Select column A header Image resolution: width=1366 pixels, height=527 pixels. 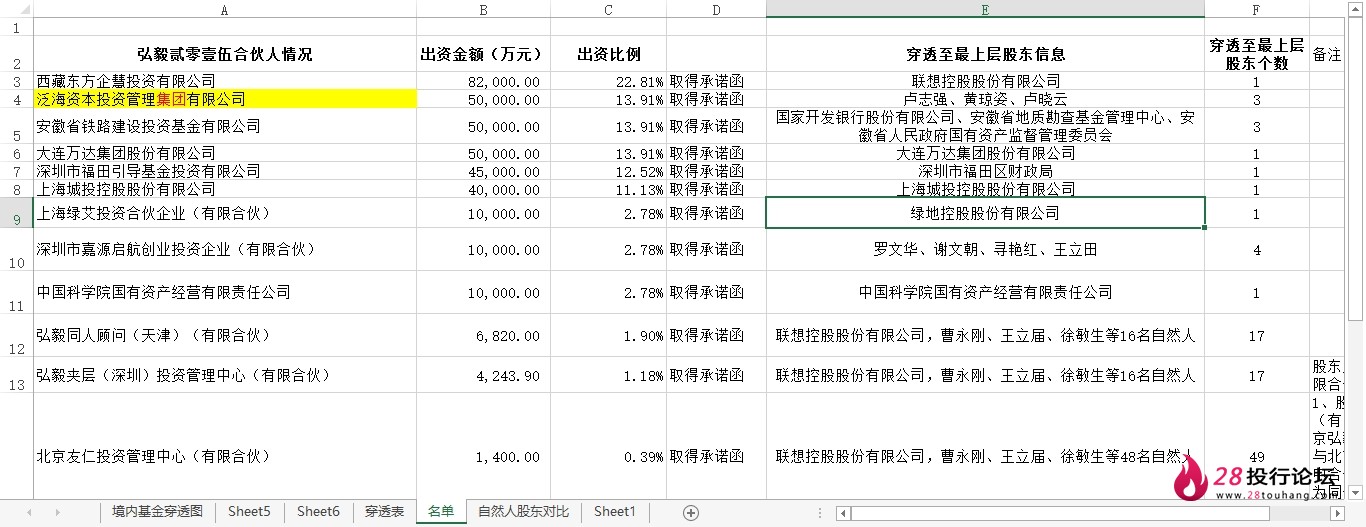tap(225, 9)
